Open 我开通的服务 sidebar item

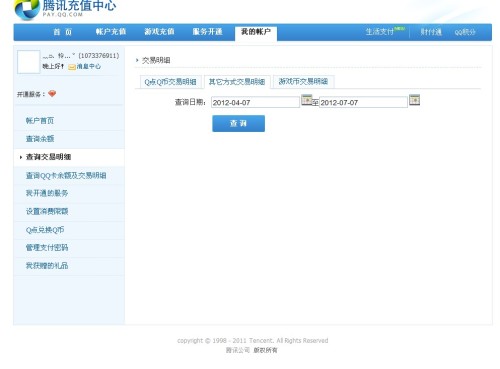(47, 193)
